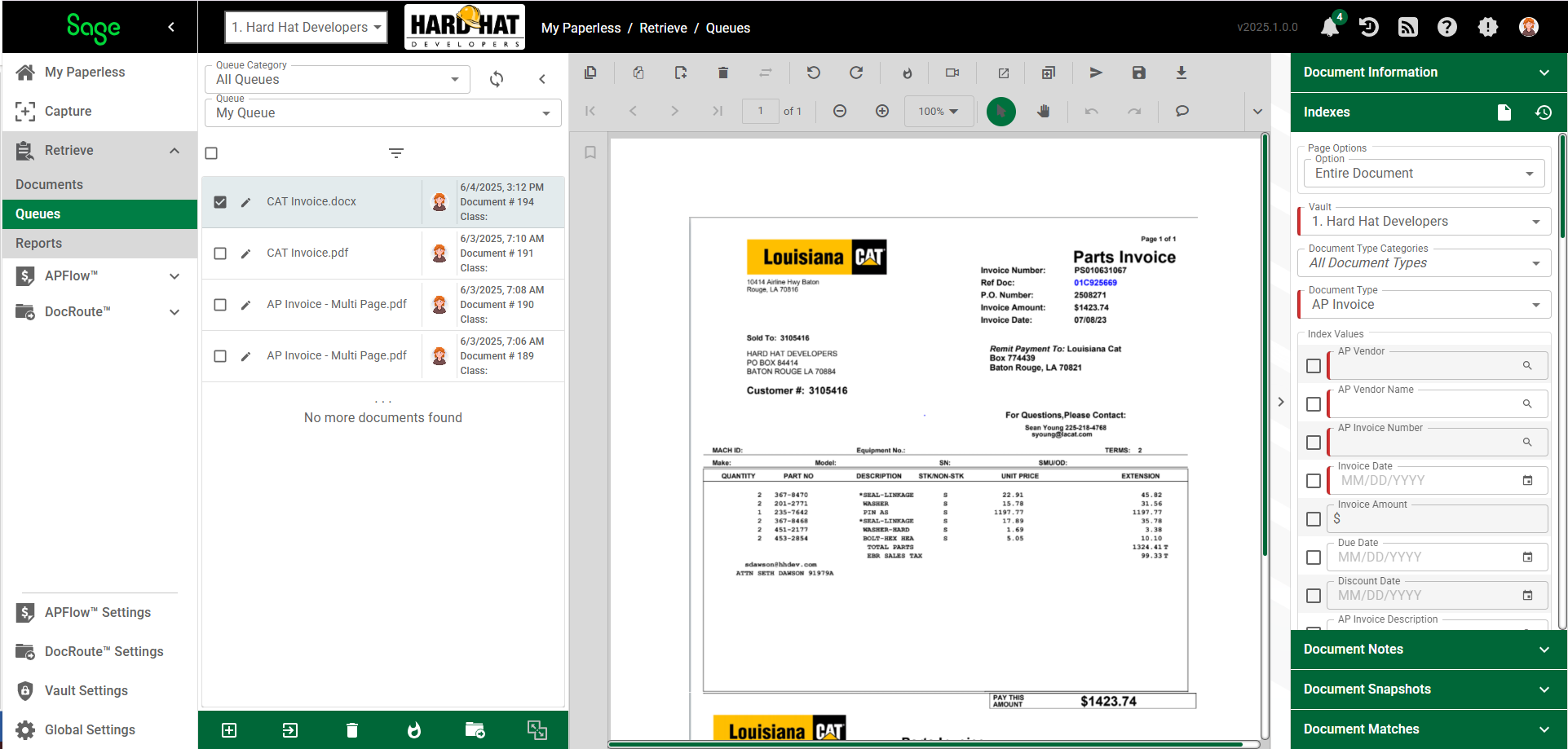Screen dimensions: 1568x749
Task: Open the Document Type dropdown
Action: [x=1425, y=305]
